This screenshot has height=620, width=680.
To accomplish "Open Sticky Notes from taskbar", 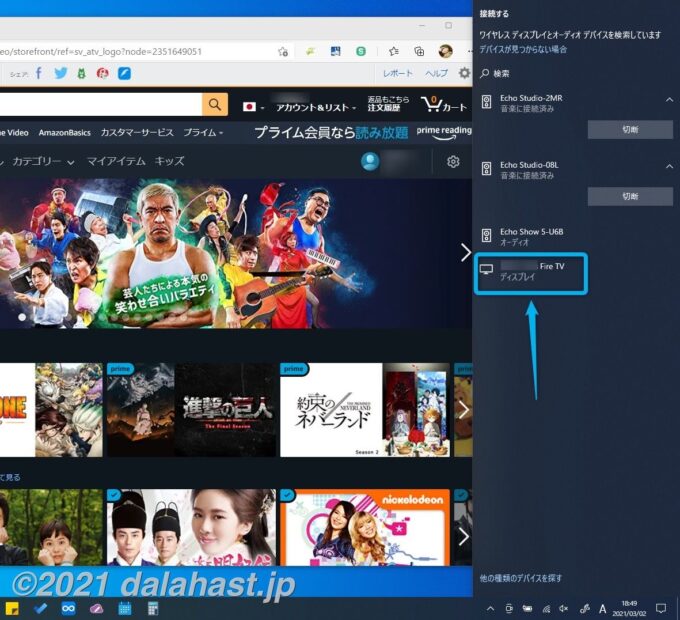I will 12,609.
